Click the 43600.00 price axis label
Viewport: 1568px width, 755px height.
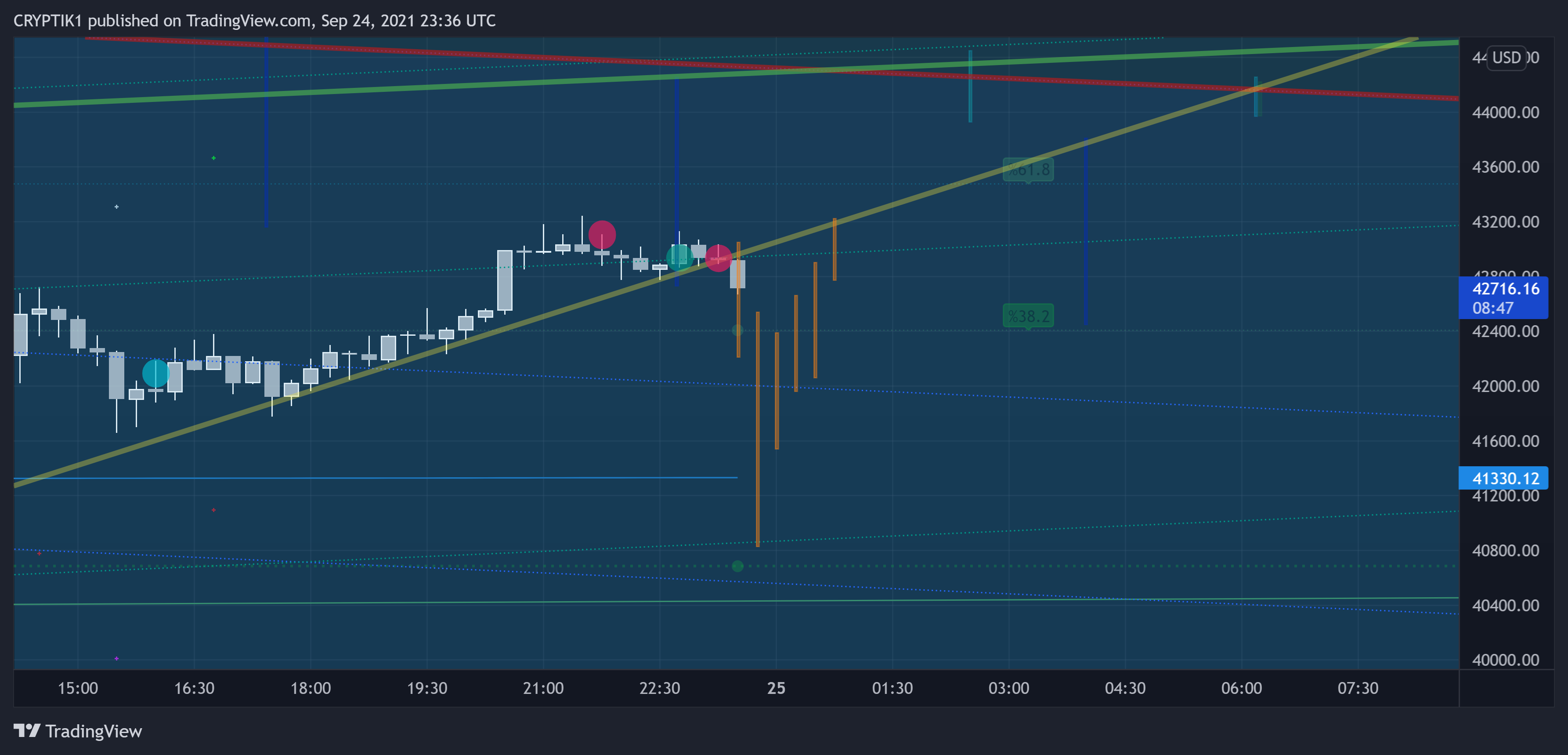[x=1505, y=167]
